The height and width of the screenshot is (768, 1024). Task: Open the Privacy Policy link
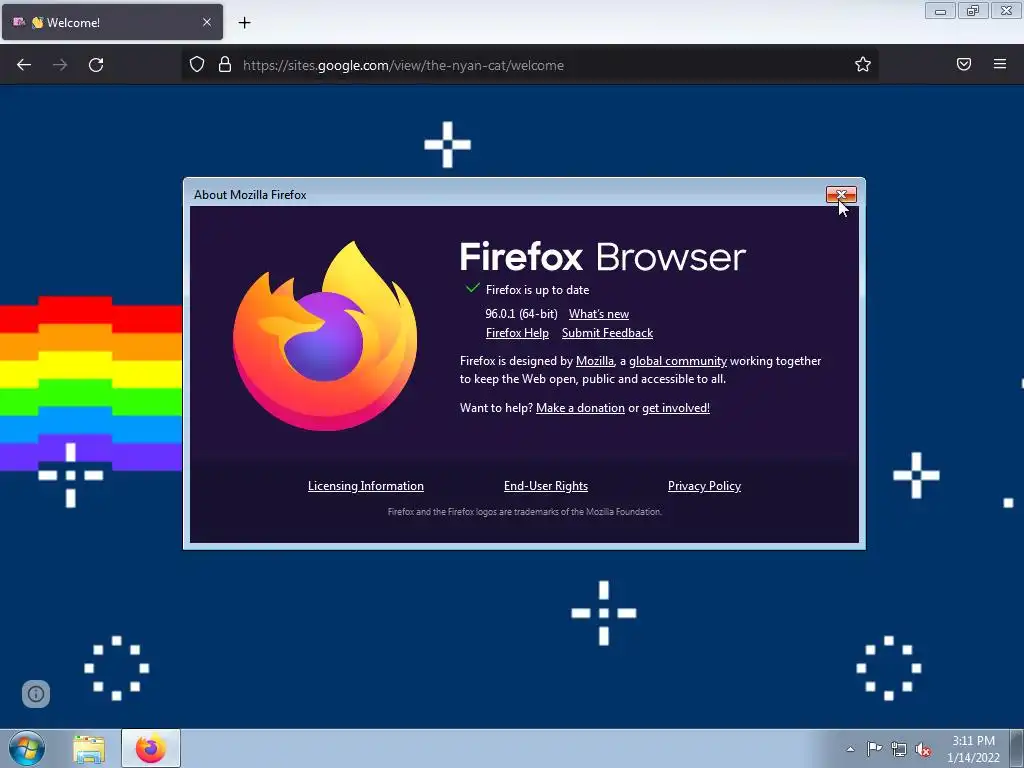[x=704, y=486]
